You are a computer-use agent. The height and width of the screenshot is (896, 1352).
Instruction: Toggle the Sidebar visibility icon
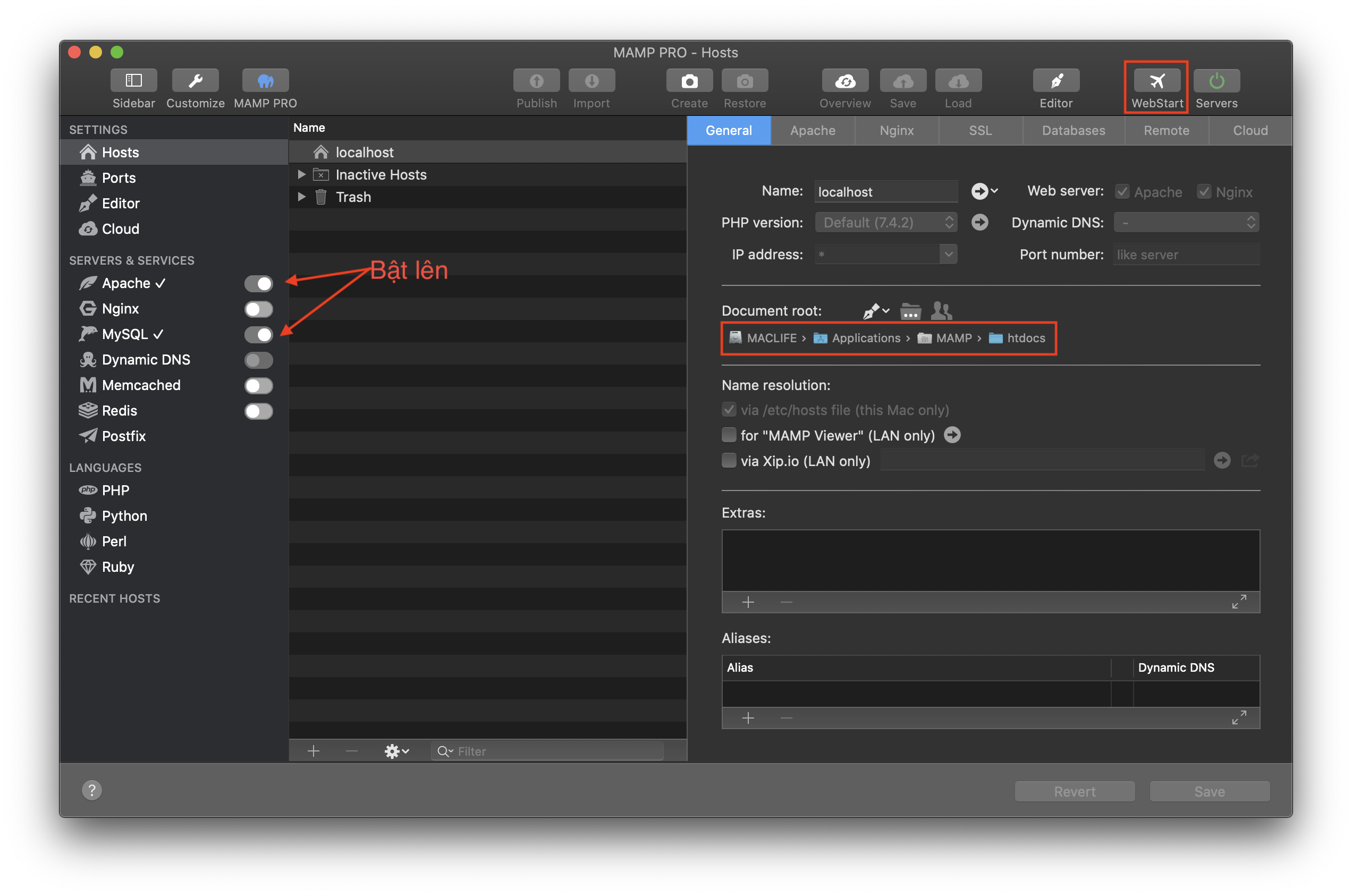pos(134,81)
